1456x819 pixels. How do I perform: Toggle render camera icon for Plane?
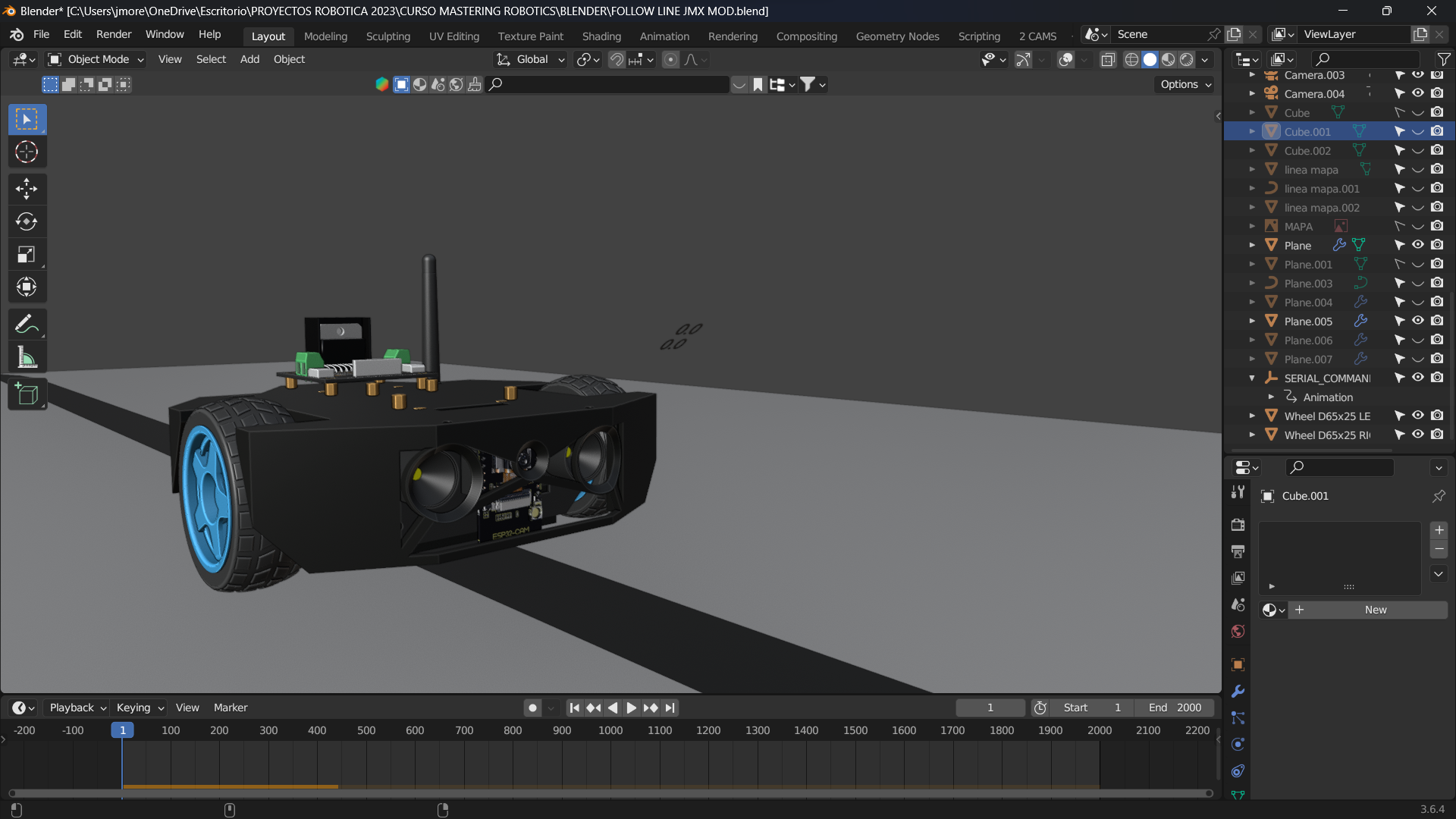1437,245
